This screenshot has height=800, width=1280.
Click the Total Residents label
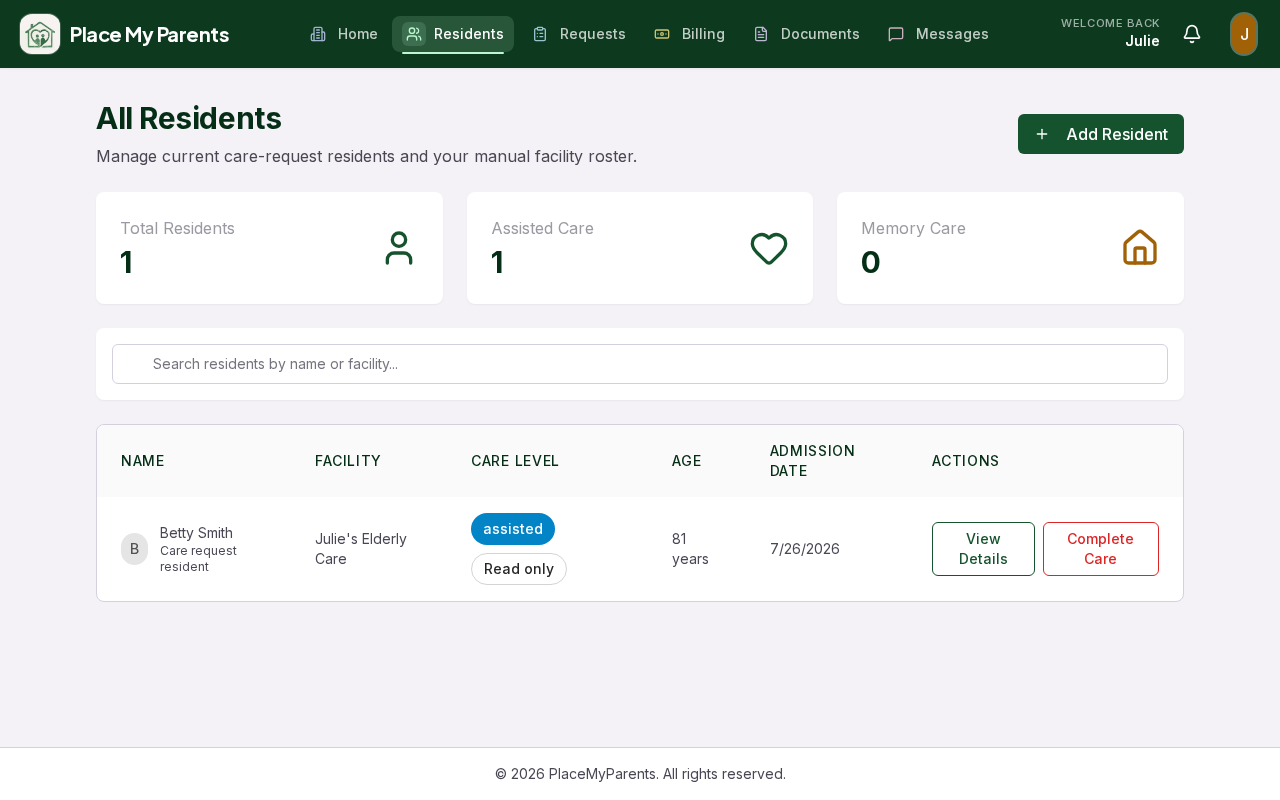(x=177, y=228)
